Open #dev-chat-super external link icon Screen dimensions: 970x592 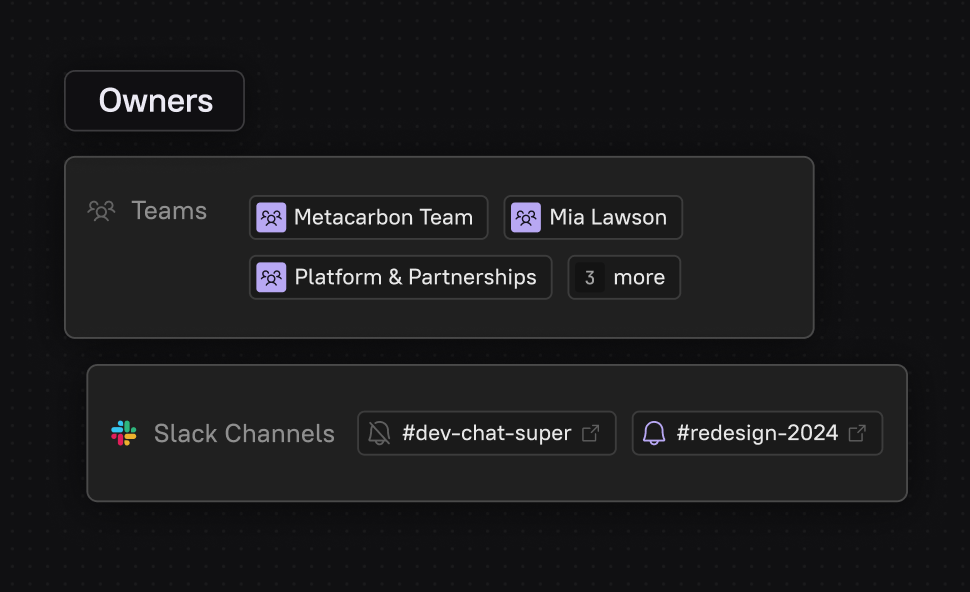[x=591, y=433]
